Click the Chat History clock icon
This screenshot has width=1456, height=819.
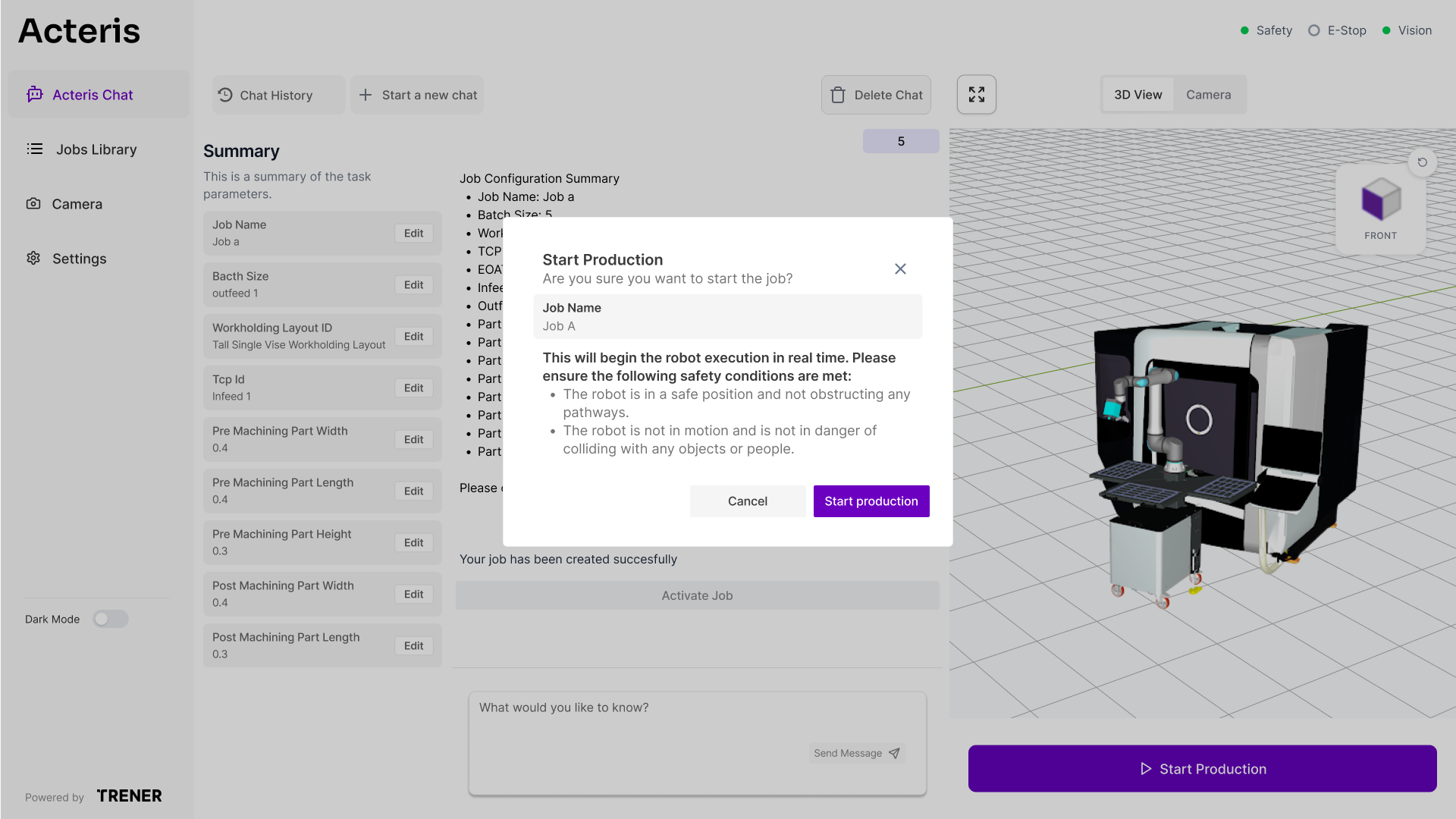224,95
